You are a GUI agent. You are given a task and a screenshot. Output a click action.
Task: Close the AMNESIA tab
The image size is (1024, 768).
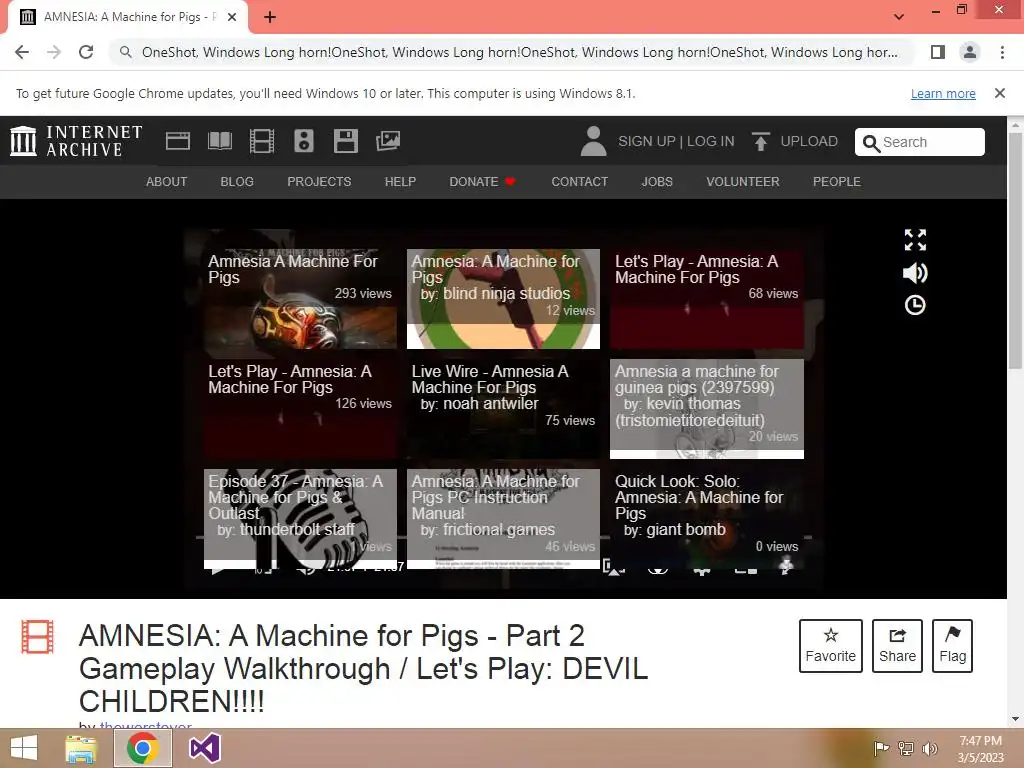232,17
